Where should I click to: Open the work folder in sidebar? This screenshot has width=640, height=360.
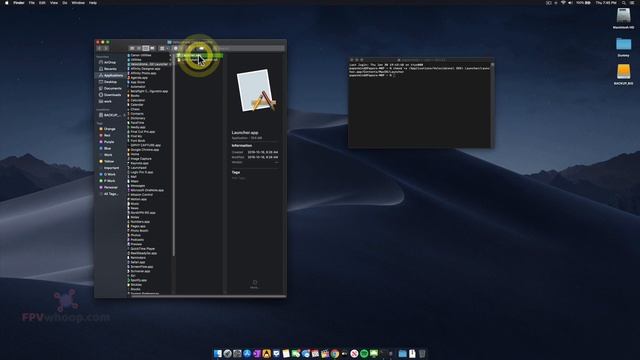click(107, 101)
